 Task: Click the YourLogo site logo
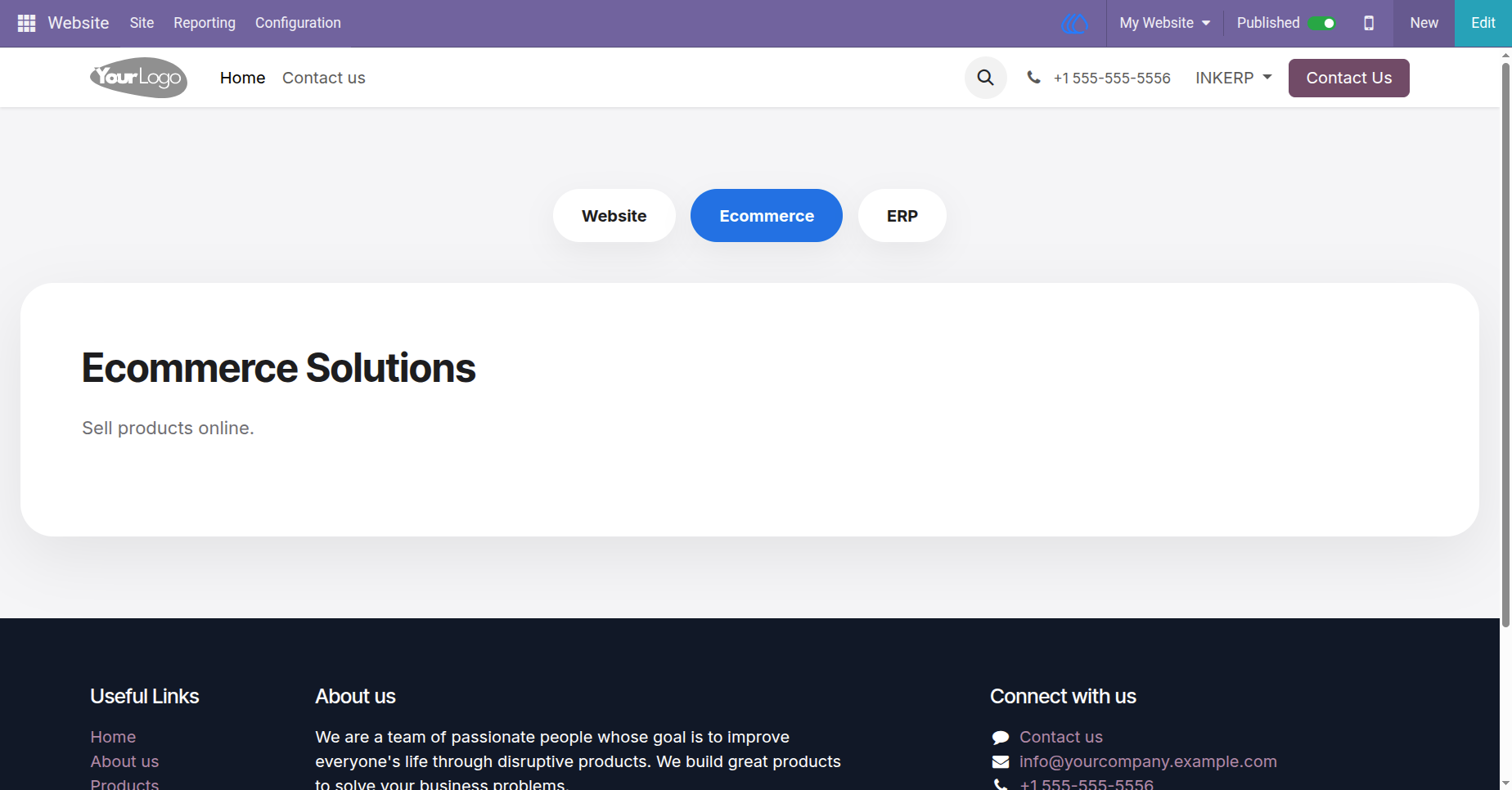click(138, 78)
